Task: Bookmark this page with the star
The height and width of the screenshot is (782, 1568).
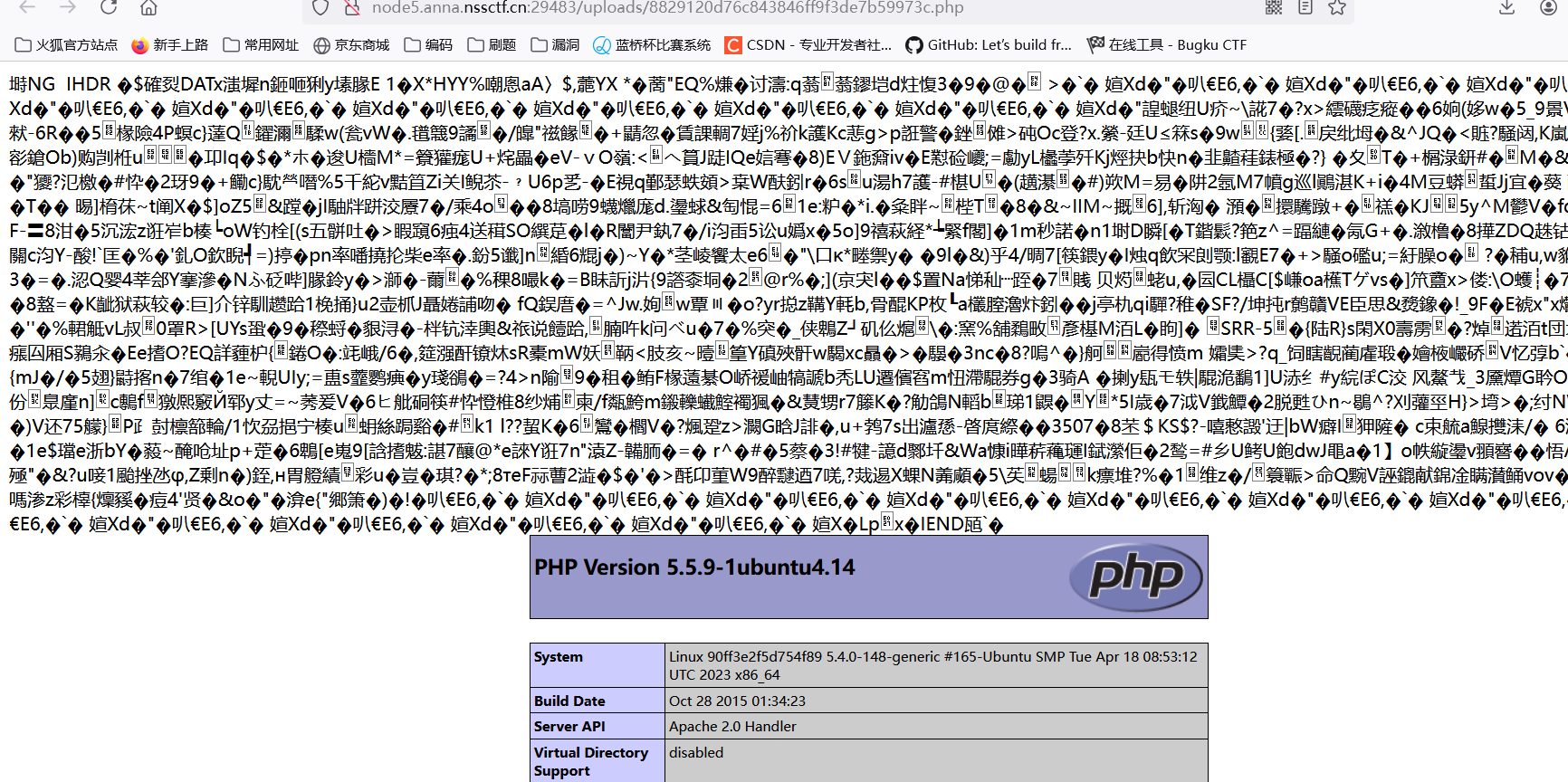Action: (1337, 7)
